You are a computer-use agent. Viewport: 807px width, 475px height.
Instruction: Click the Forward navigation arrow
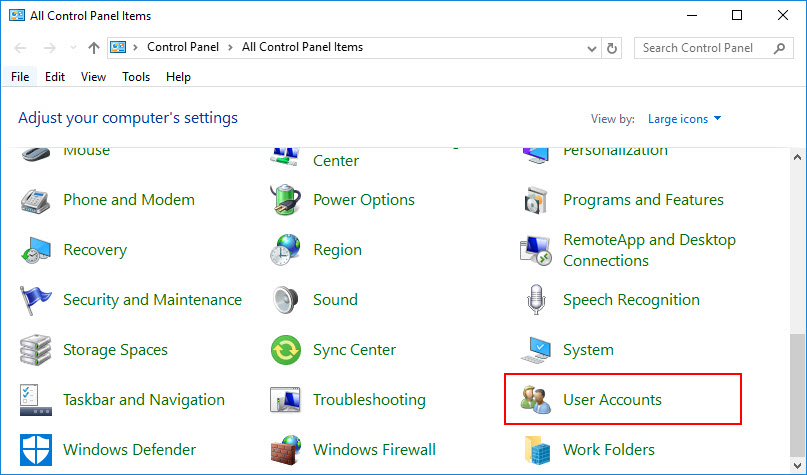pyautogui.click(x=49, y=48)
